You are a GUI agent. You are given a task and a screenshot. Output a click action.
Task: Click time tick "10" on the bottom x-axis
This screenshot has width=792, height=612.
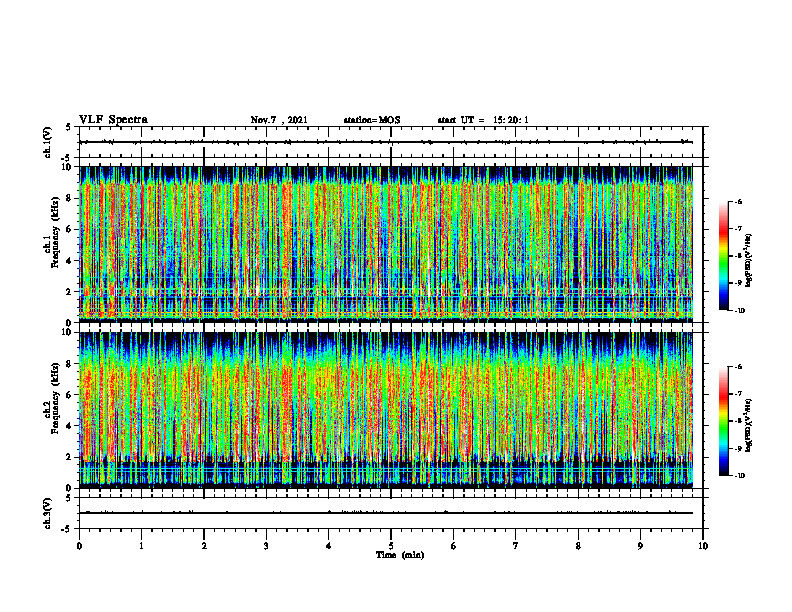pyautogui.click(x=703, y=546)
